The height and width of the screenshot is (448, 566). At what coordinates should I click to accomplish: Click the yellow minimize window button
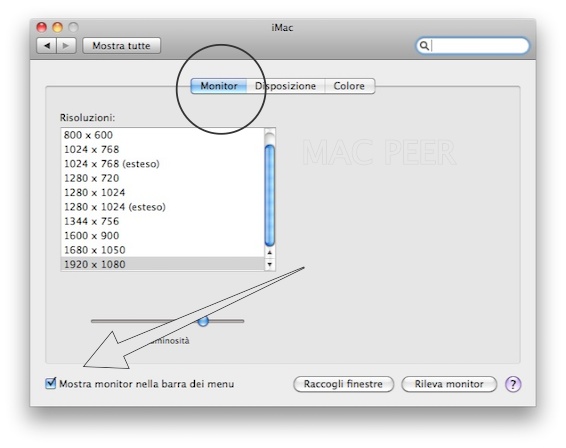point(57,27)
